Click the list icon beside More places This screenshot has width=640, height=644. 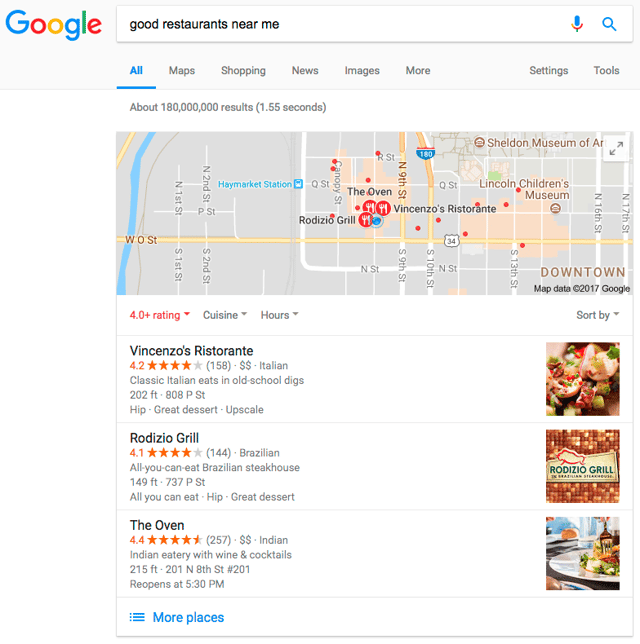[137, 617]
